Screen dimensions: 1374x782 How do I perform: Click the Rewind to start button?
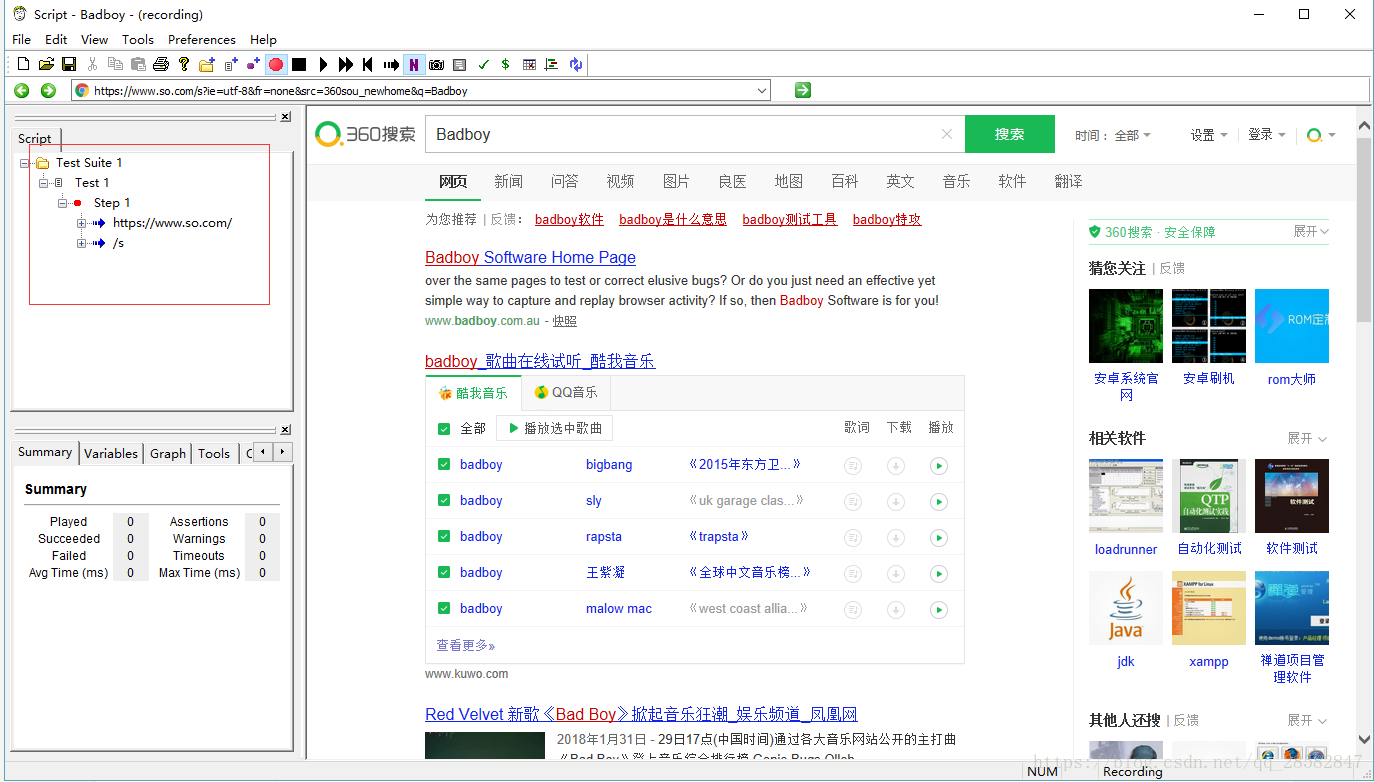click(368, 64)
